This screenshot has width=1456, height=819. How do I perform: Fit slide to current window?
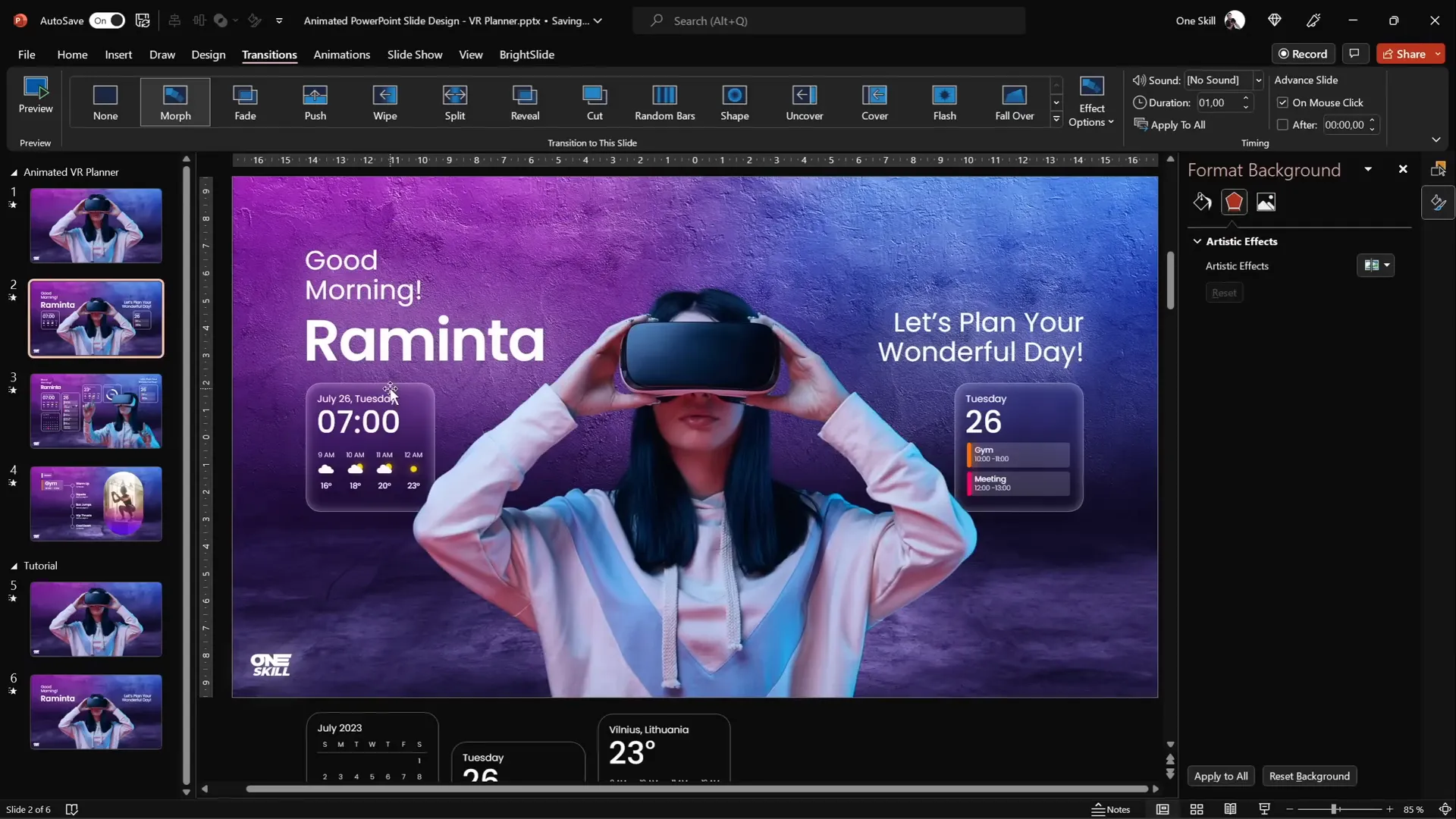pos(1445,809)
